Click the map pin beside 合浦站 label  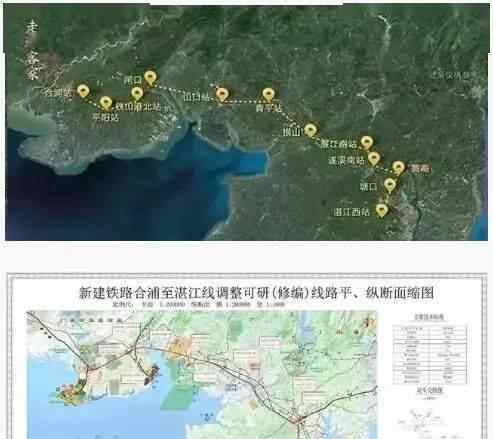point(83,91)
